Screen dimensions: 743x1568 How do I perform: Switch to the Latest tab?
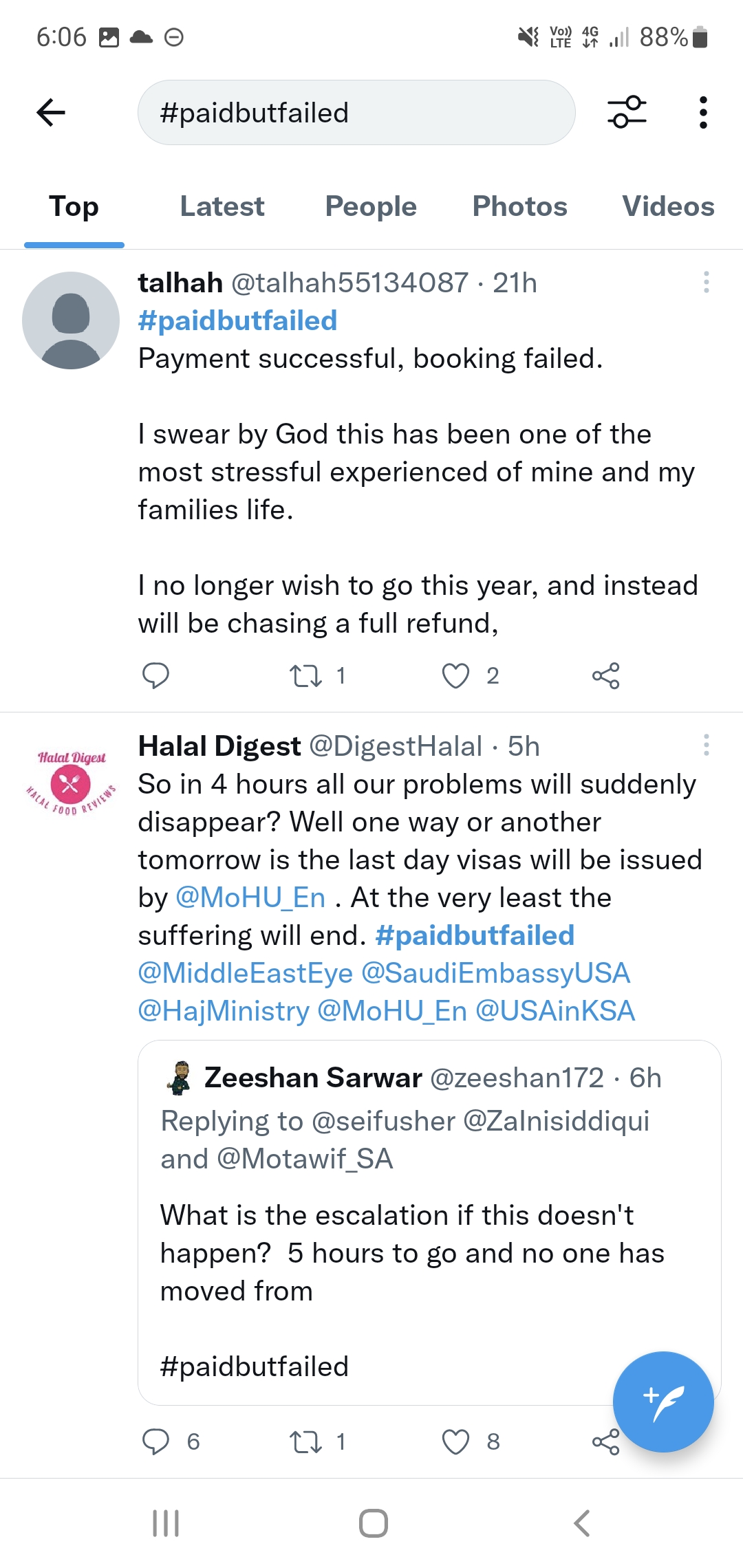[x=222, y=206]
